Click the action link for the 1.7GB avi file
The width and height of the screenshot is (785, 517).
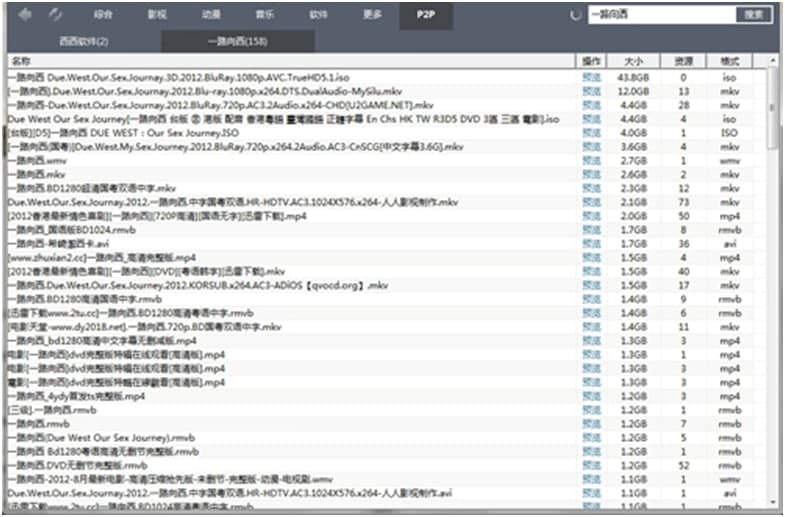click(591, 244)
